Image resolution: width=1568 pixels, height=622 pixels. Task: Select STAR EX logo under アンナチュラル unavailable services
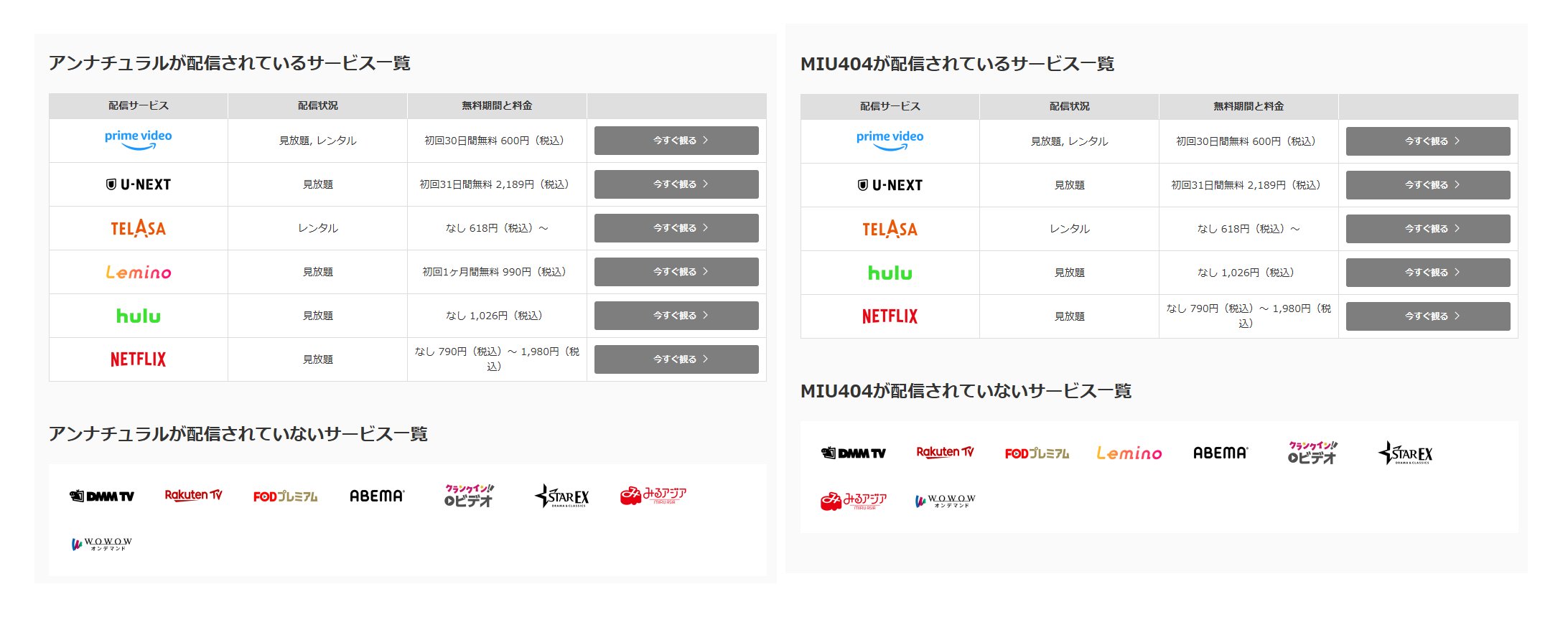(561, 495)
